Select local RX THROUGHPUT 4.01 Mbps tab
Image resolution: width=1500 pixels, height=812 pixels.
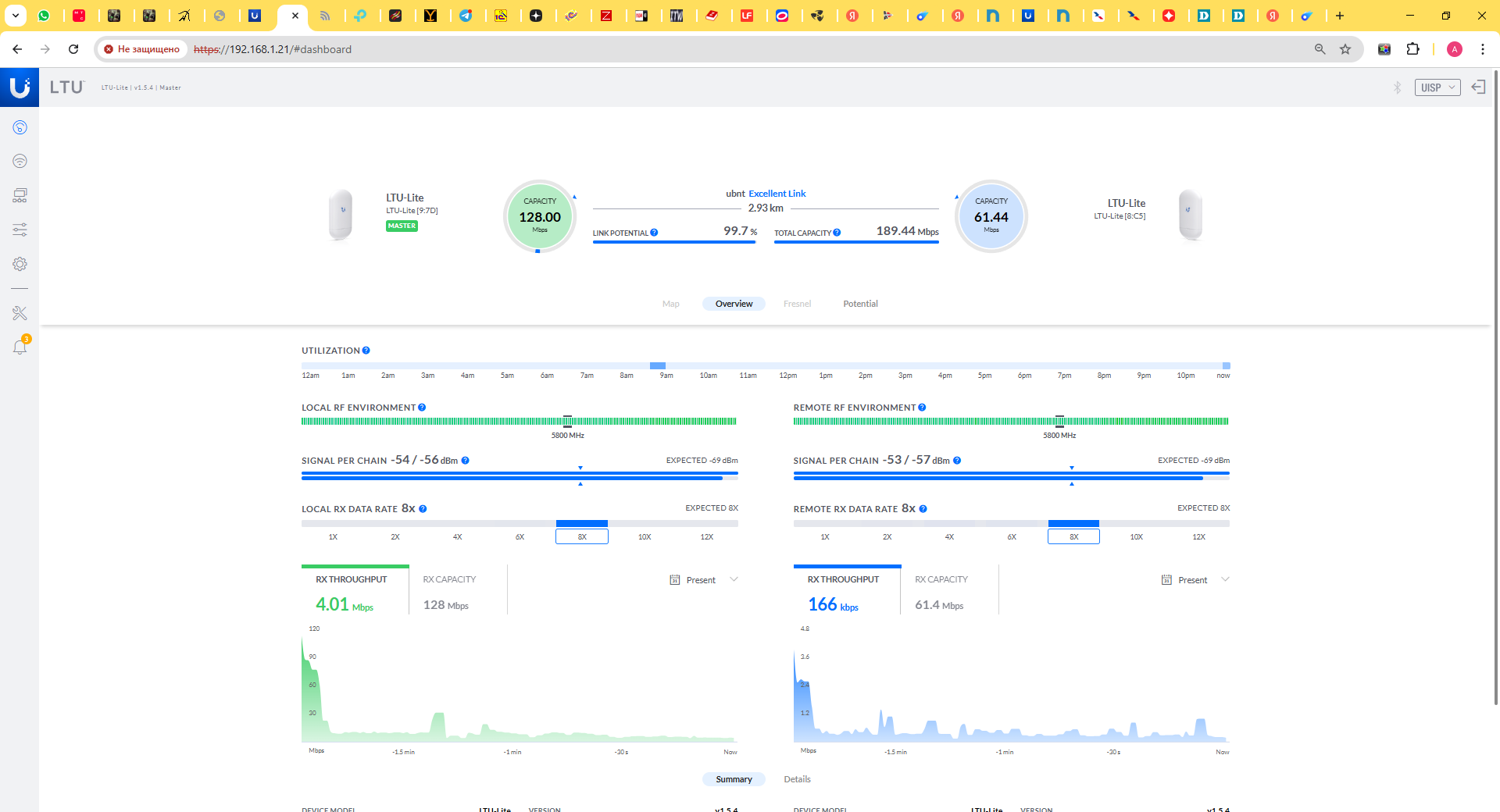355,591
